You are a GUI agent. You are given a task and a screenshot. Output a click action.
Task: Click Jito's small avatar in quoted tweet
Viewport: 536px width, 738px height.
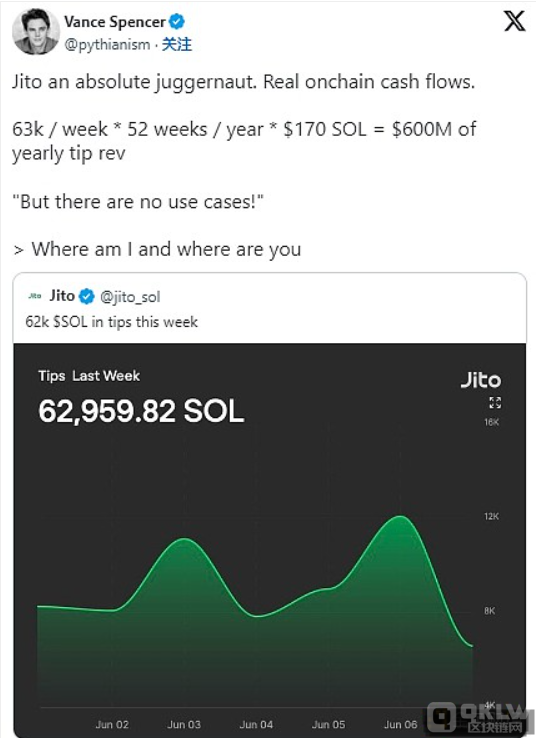35,296
